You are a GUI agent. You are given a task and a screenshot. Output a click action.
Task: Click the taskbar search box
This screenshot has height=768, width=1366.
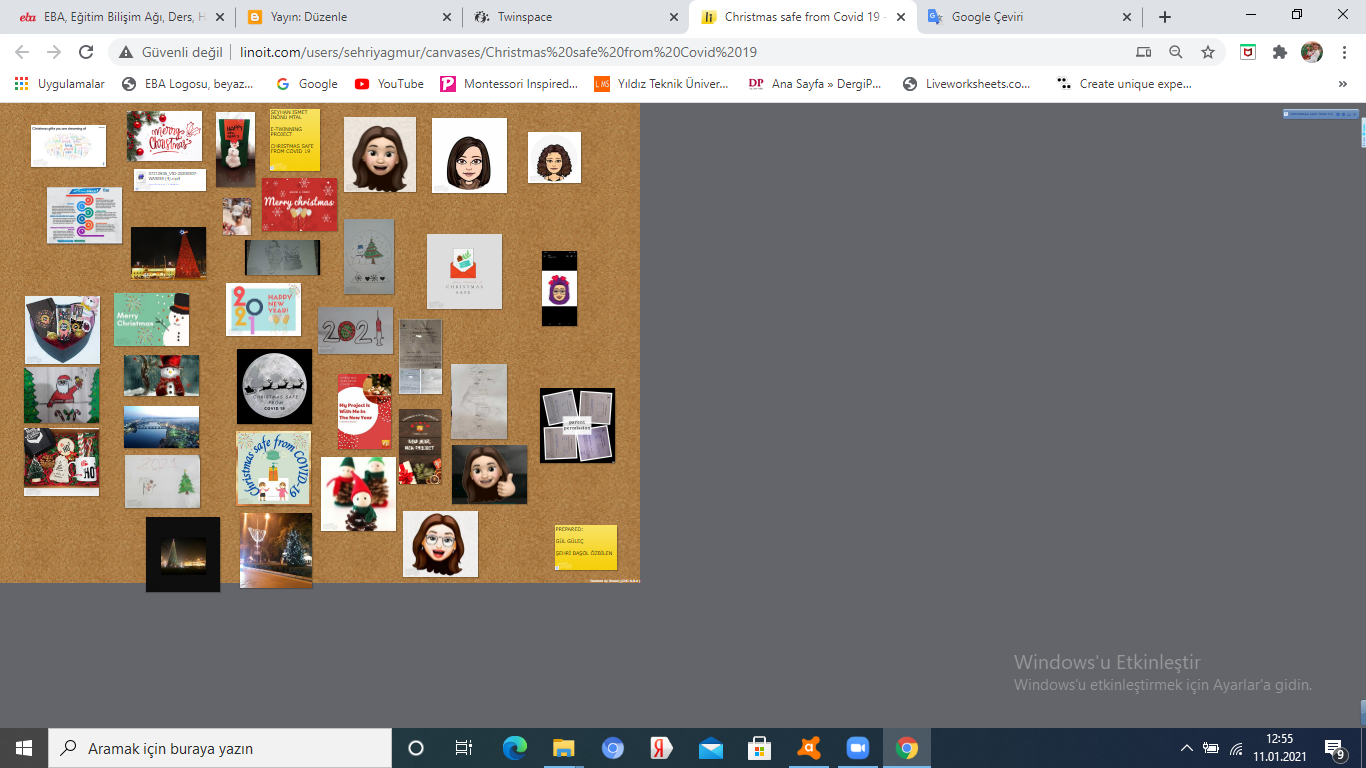pos(220,748)
